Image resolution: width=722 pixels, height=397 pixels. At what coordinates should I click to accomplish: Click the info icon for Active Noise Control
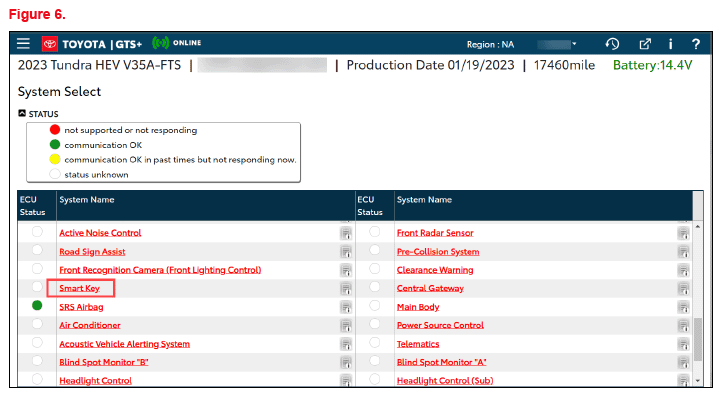click(346, 233)
